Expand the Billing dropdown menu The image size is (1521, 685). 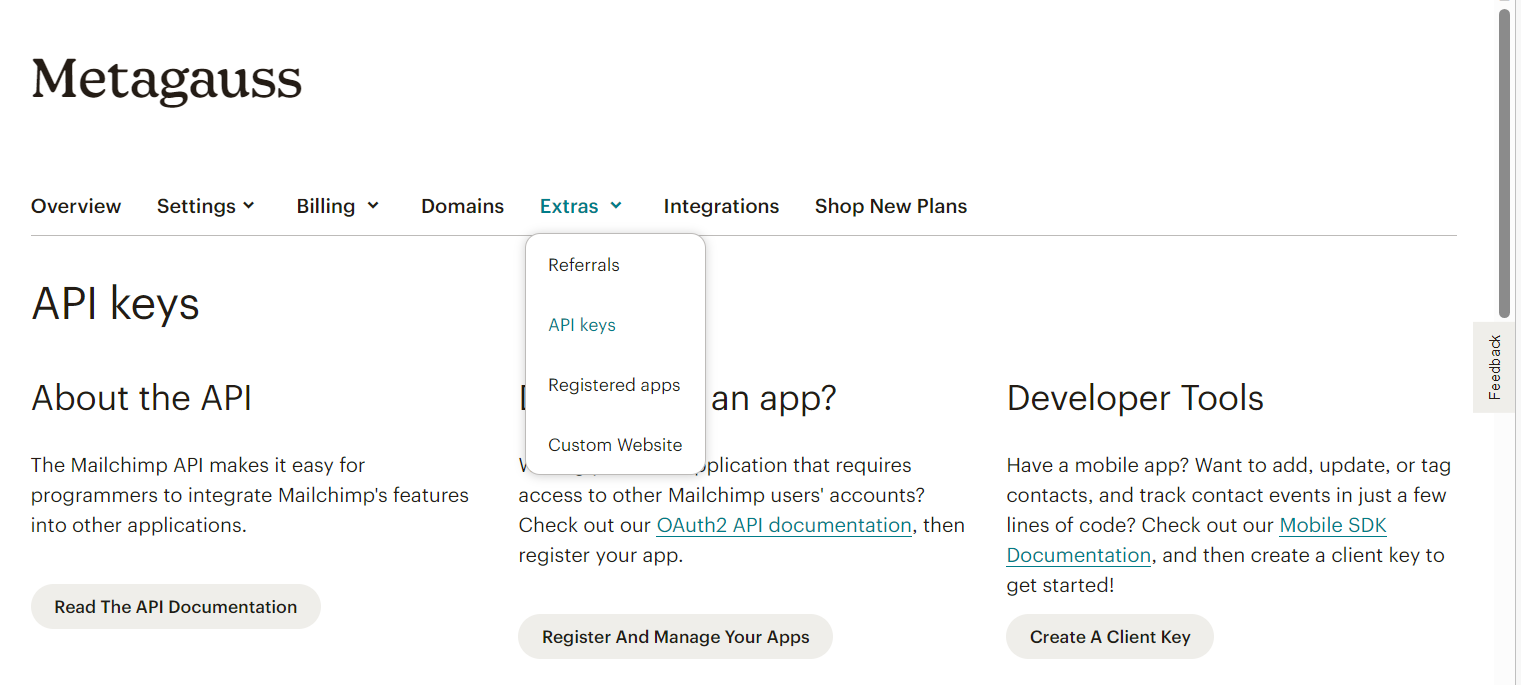click(337, 206)
